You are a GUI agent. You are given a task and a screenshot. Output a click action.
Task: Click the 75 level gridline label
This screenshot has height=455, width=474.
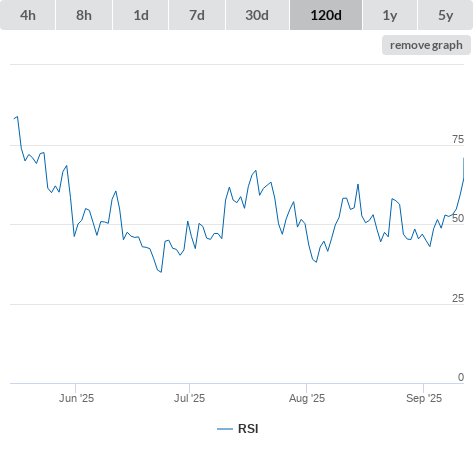click(458, 139)
